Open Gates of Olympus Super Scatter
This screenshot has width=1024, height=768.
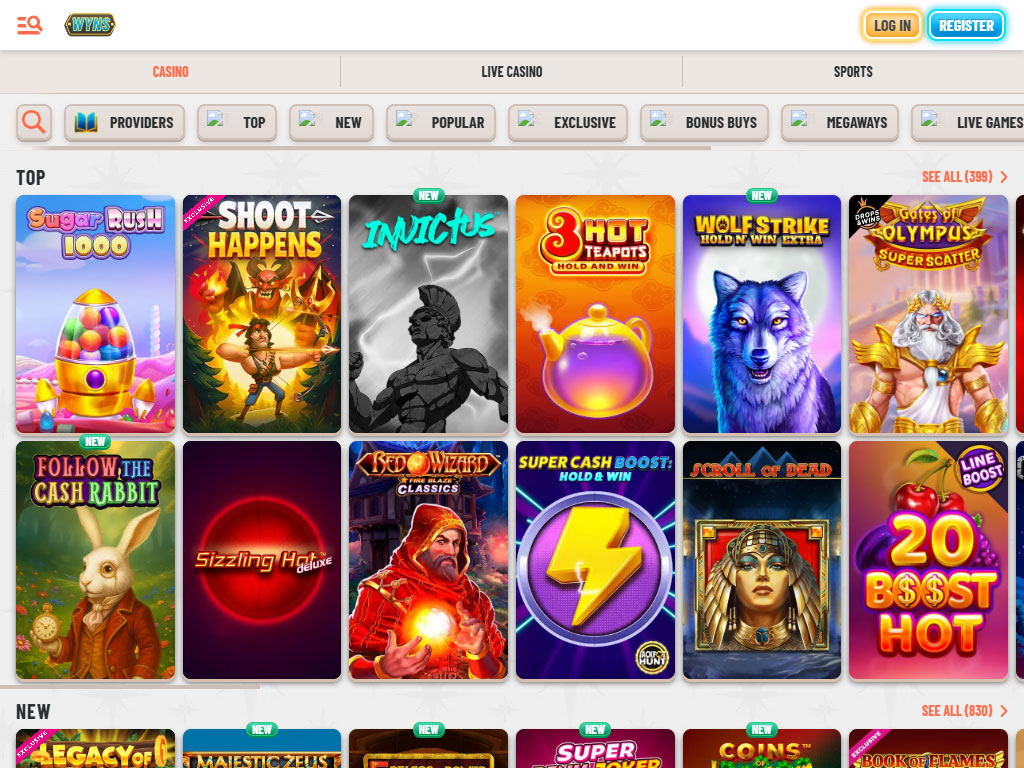(929, 314)
